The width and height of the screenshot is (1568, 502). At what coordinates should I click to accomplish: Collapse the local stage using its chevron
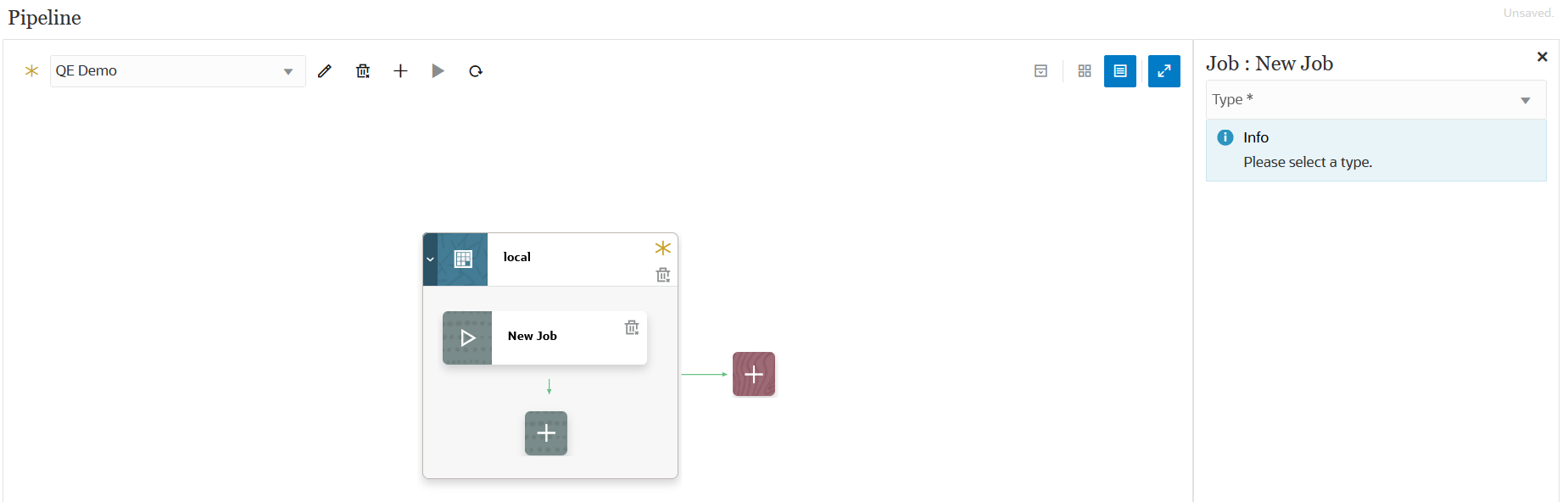click(430, 259)
